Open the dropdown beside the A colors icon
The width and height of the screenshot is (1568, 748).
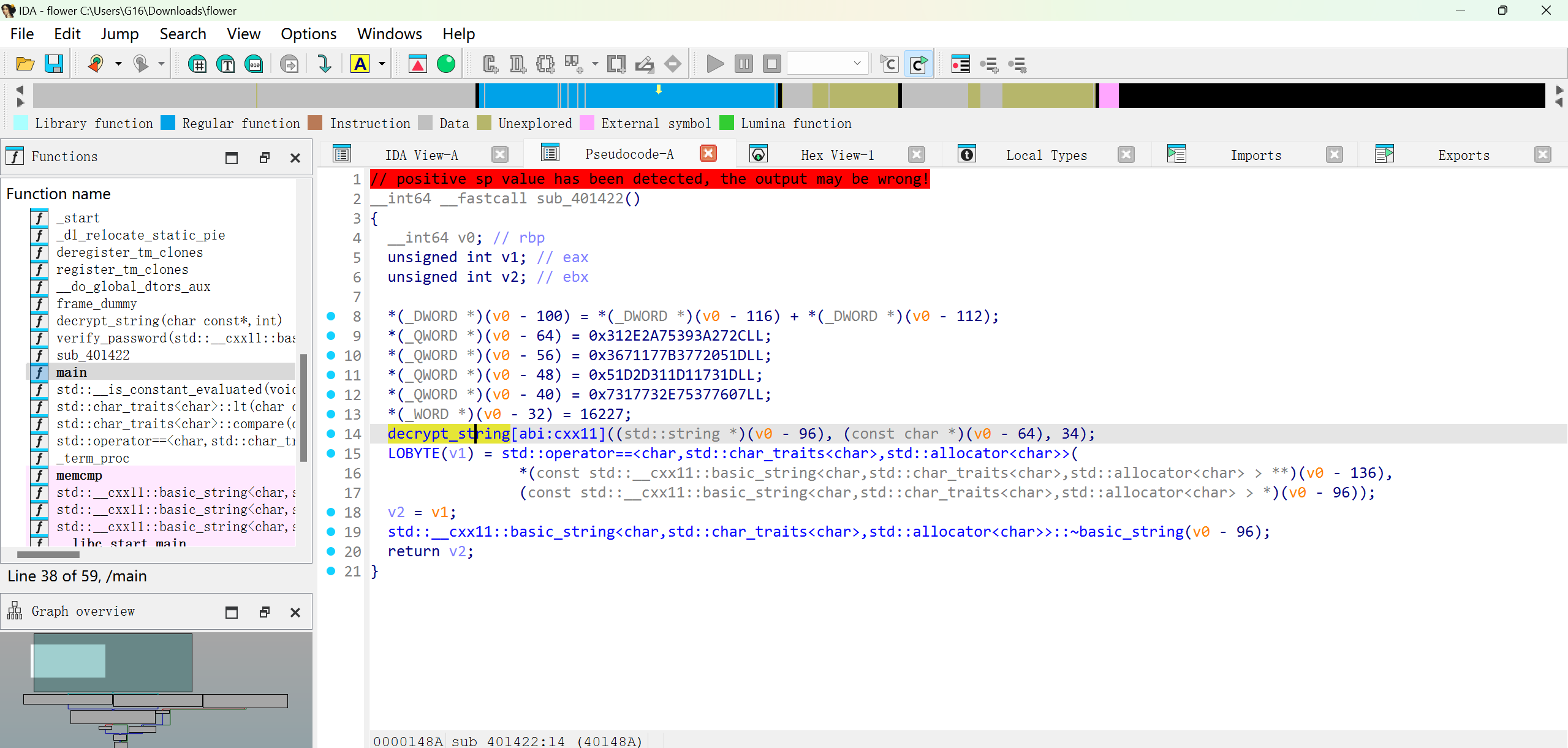[x=381, y=63]
